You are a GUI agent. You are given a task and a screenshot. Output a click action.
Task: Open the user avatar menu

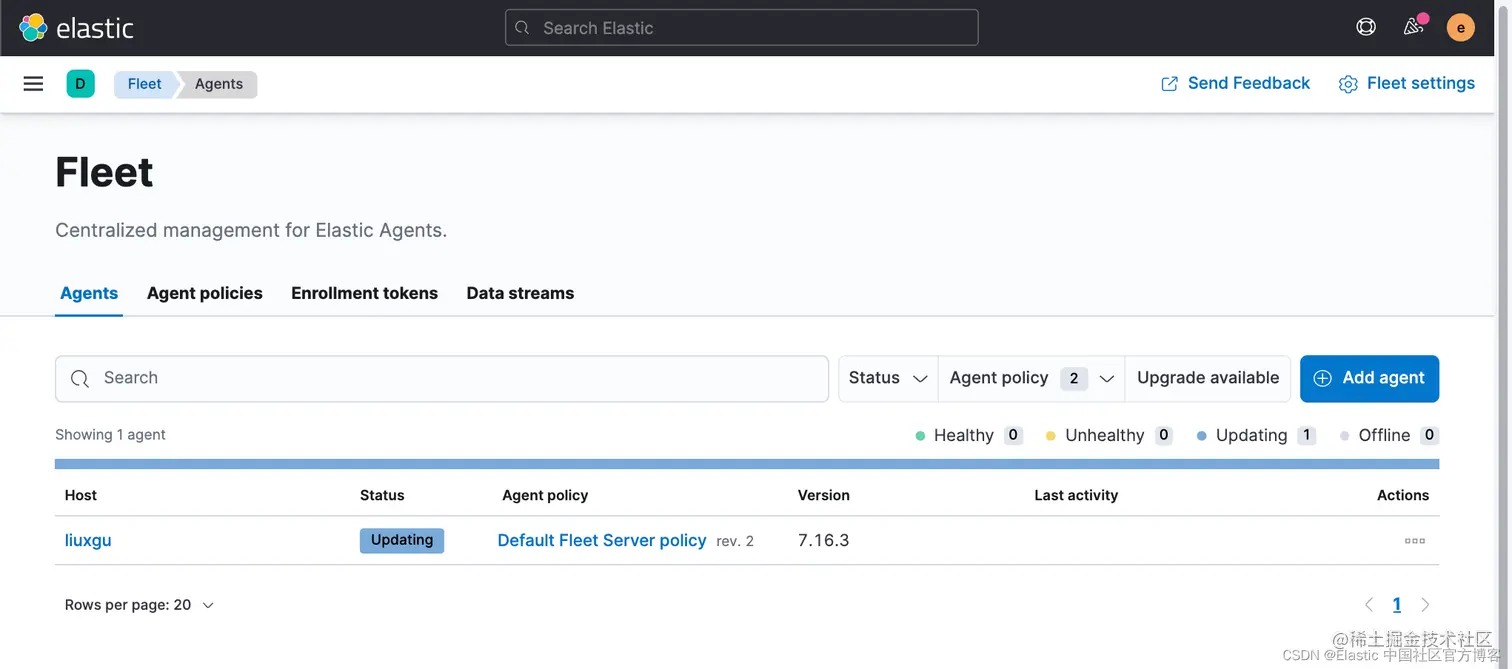[x=1460, y=28]
